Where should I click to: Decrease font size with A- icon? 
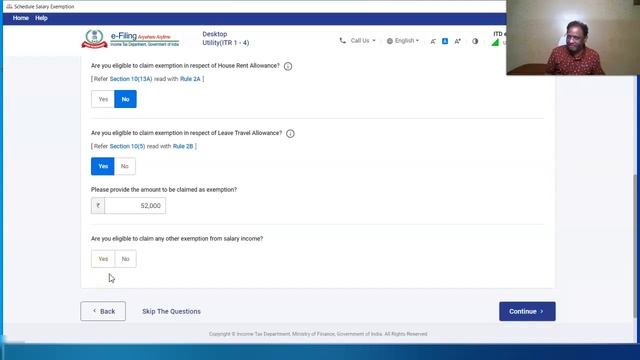433,41
